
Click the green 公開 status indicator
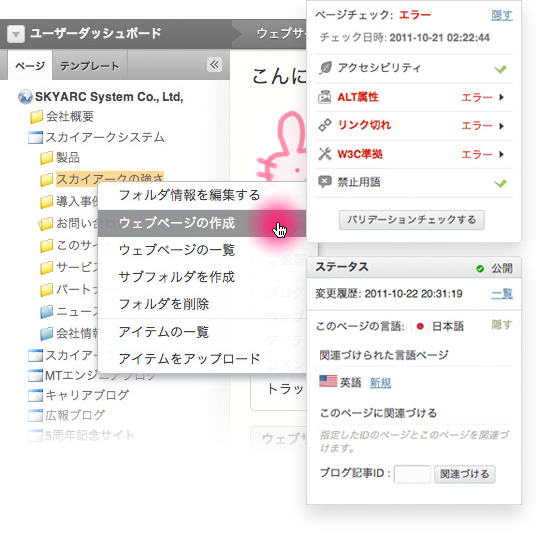(480, 269)
